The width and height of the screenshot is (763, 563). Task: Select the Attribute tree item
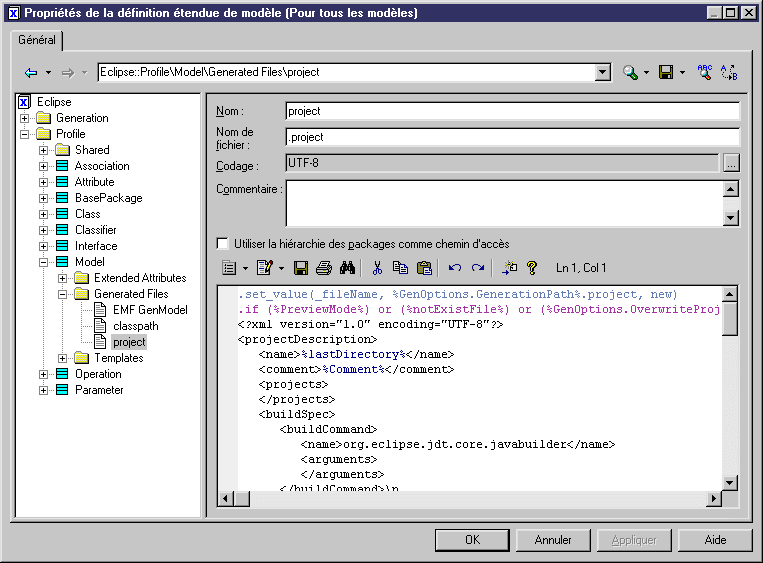94,182
